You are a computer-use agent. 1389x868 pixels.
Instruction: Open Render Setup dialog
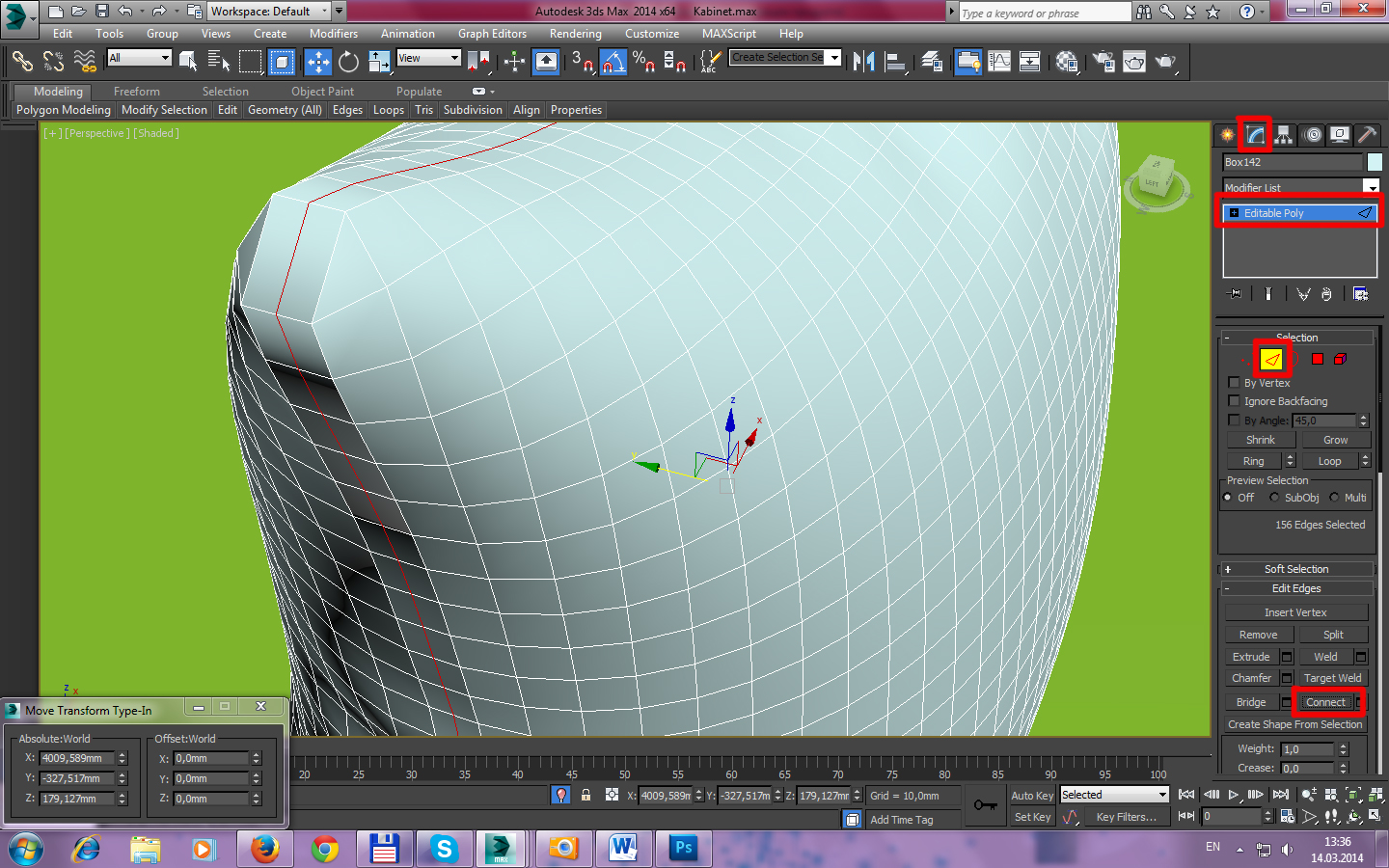click(x=1103, y=62)
